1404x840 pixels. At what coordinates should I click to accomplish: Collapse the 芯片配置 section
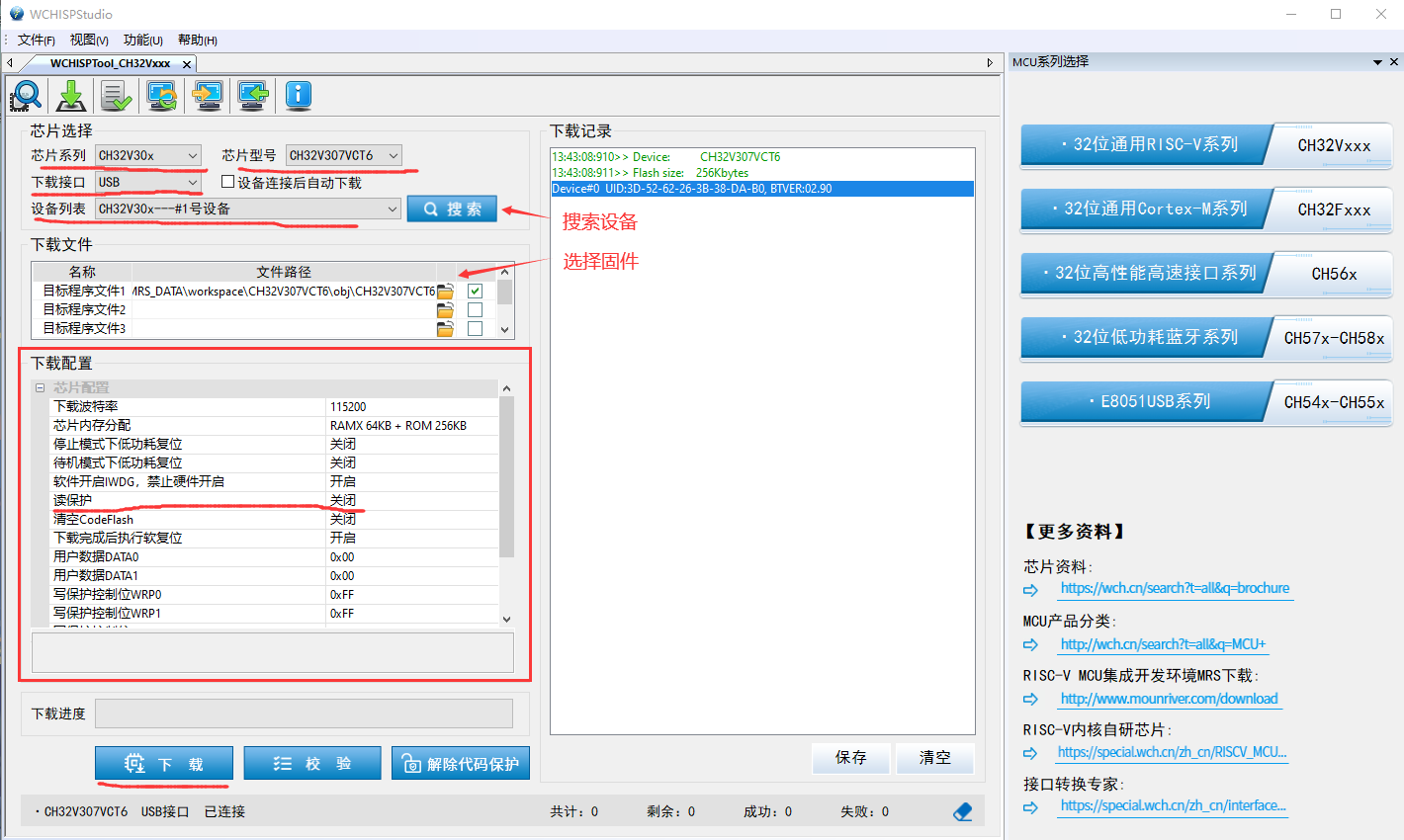point(41,387)
